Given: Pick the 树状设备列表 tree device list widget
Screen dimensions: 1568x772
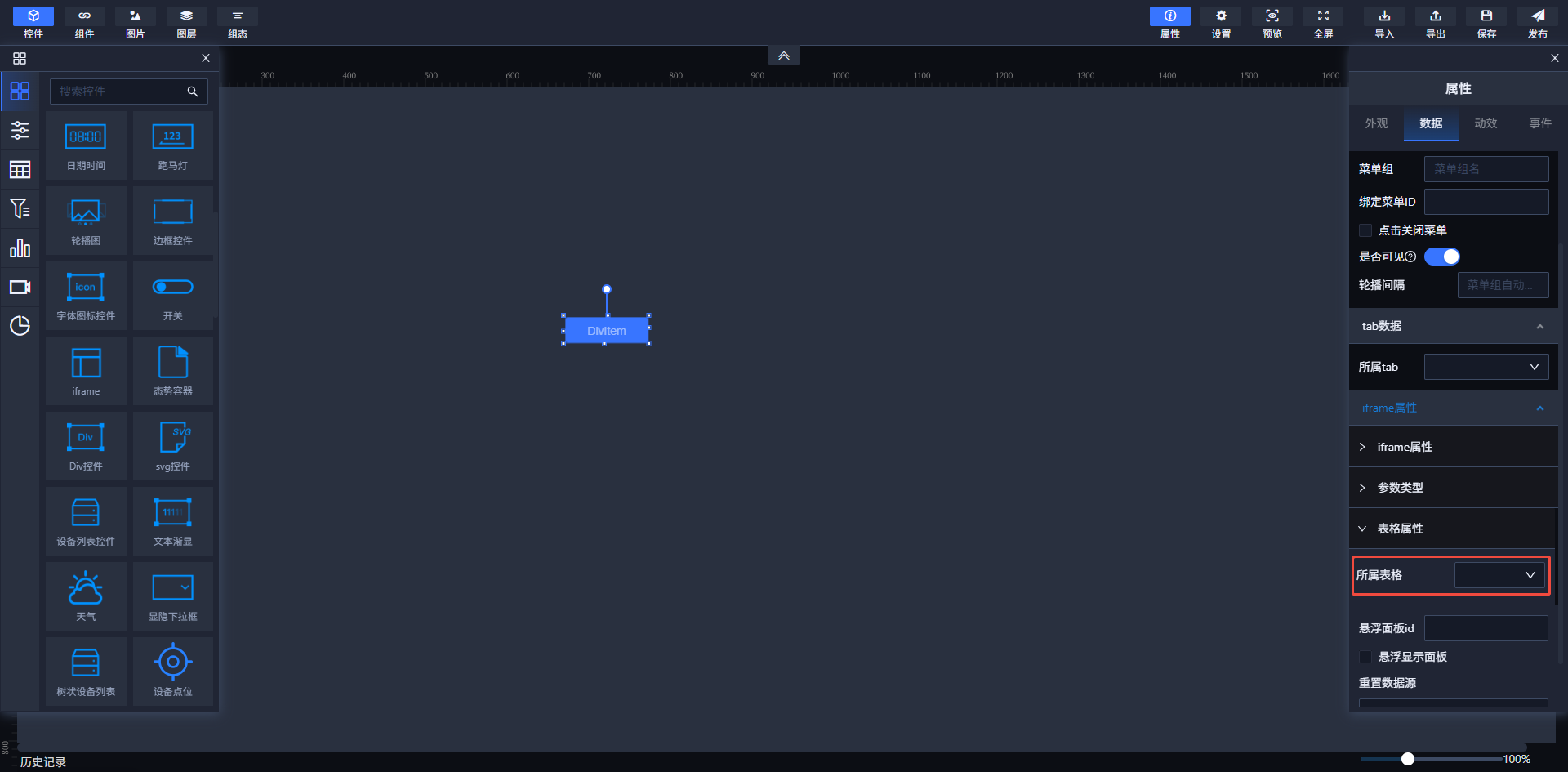Looking at the screenshot, I should [x=86, y=672].
